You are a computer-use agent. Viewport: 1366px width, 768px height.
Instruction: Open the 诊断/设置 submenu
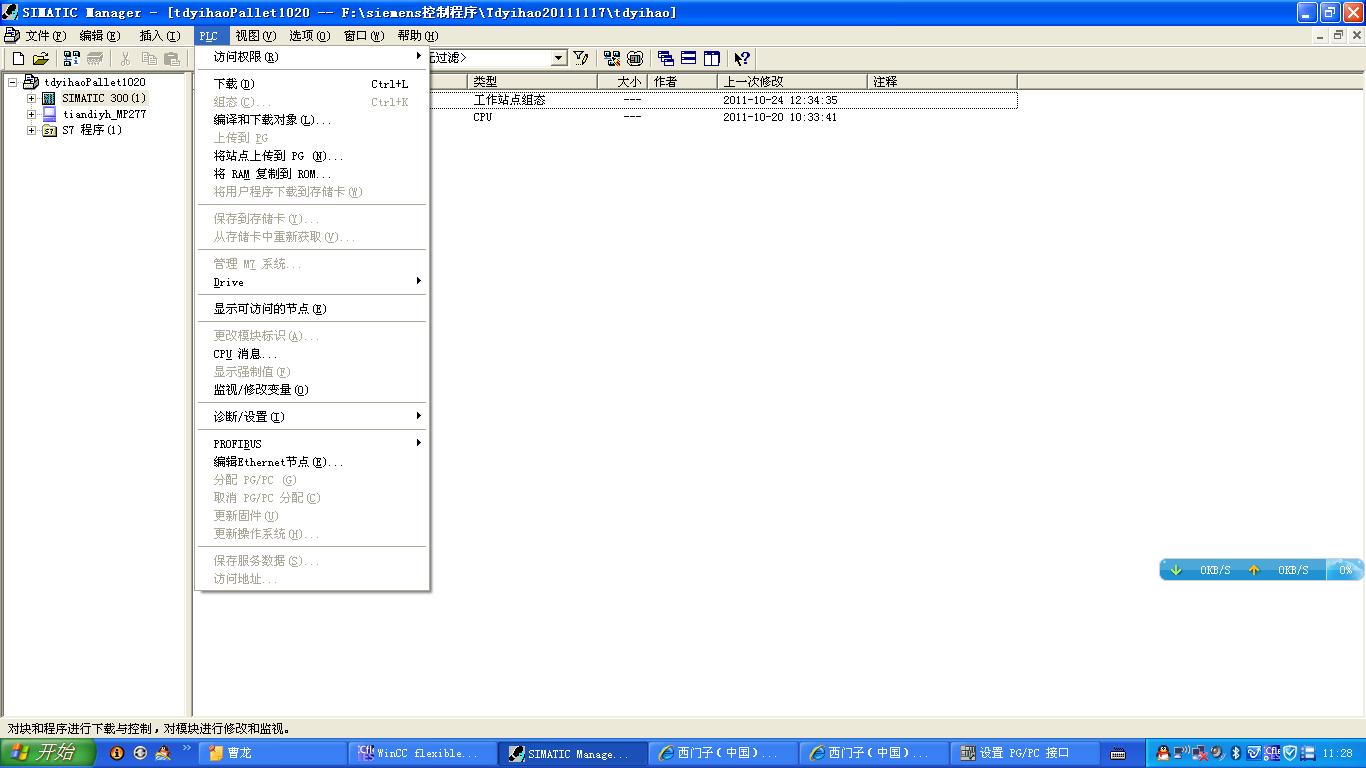click(x=313, y=417)
